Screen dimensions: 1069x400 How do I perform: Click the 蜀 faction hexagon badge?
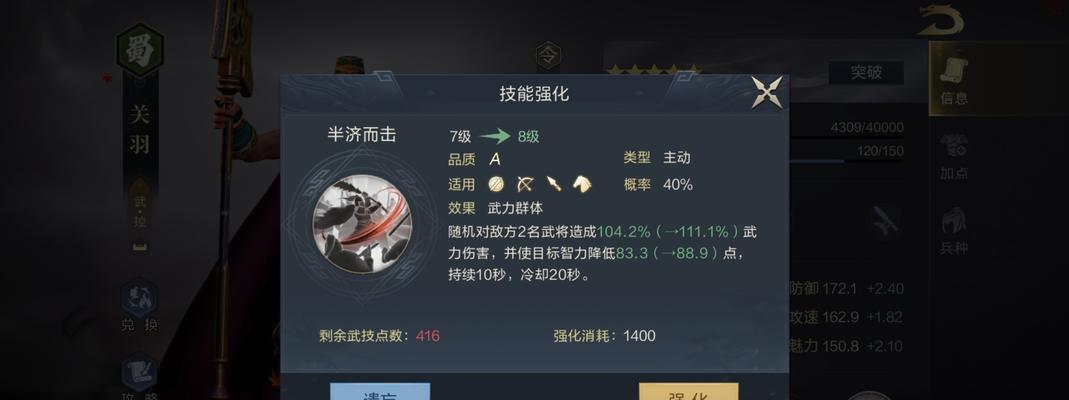click(x=140, y=52)
